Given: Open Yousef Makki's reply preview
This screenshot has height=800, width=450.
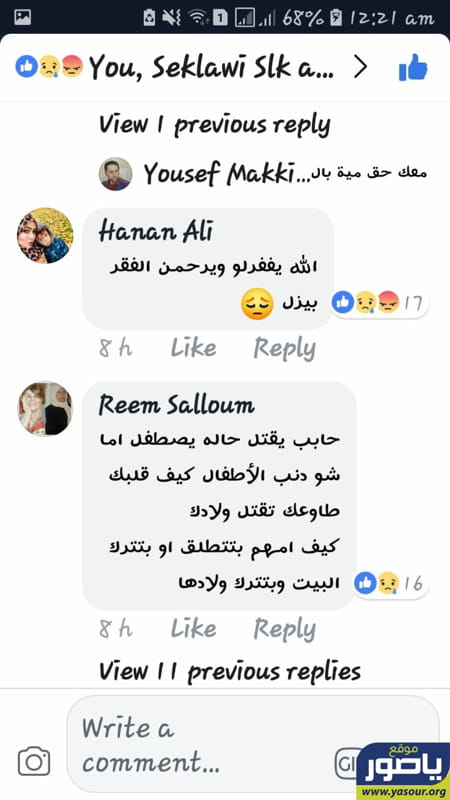Looking at the screenshot, I should click(285, 174).
